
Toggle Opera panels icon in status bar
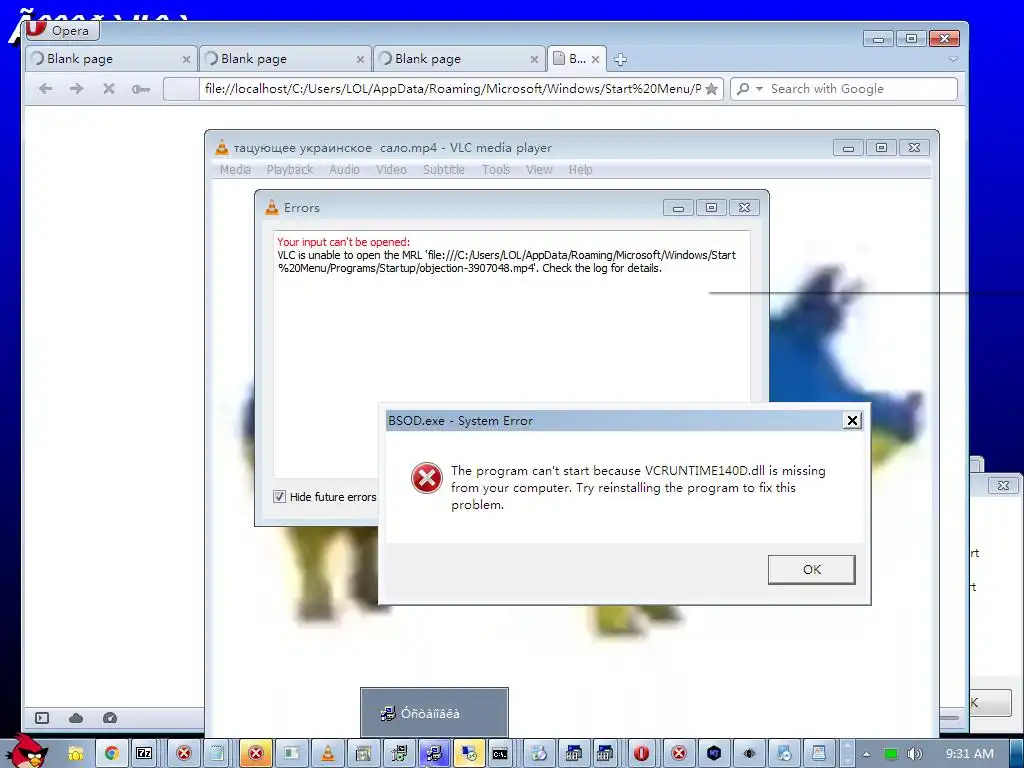(42, 718)
